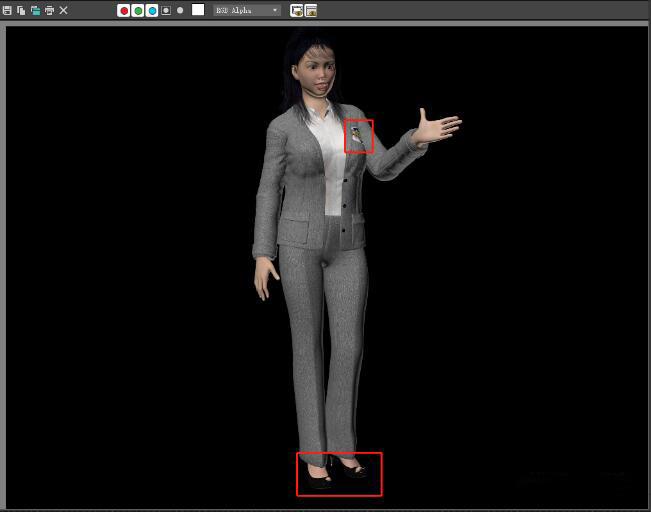The image size is (651, 512).
Task: Enable monochrome display mode
Action: (x=180, y=10)
